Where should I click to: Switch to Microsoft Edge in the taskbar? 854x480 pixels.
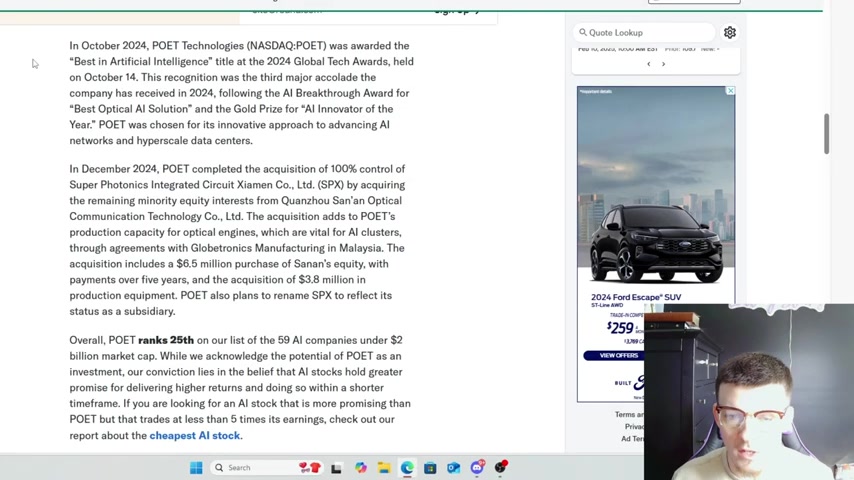tap(407, 467)
